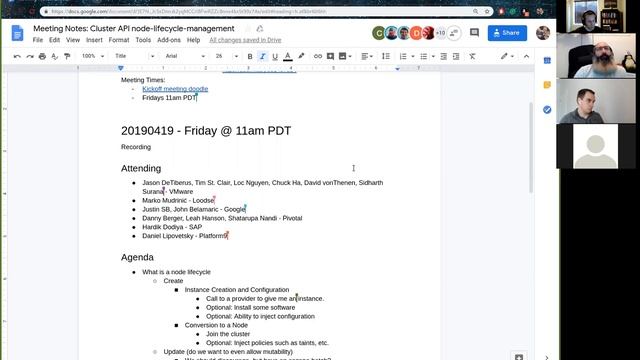This screenshot has width=640, height=360.
Task: Open the Format menu
Action: pos(119,40)
